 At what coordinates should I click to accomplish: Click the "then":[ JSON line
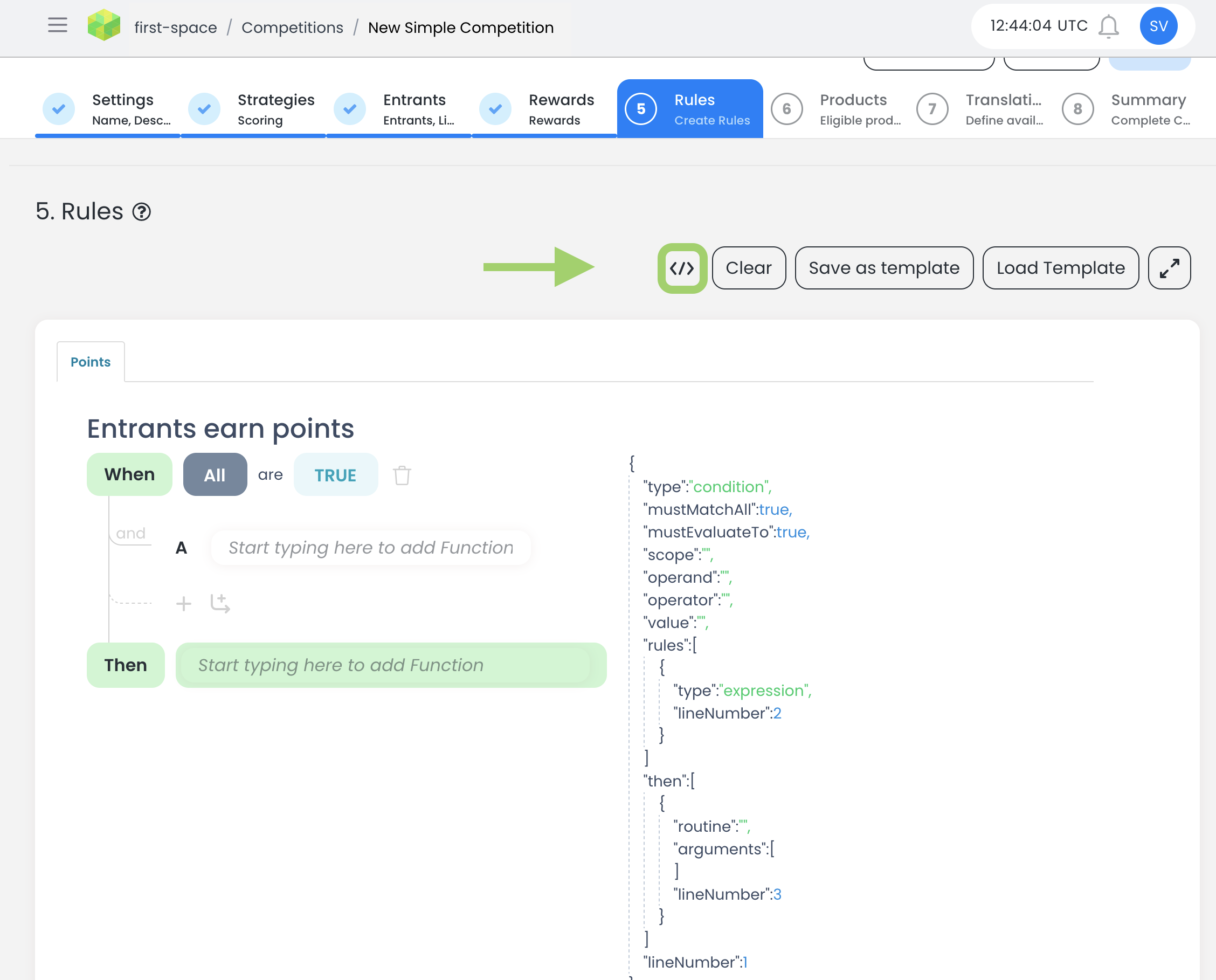(669, 781)
